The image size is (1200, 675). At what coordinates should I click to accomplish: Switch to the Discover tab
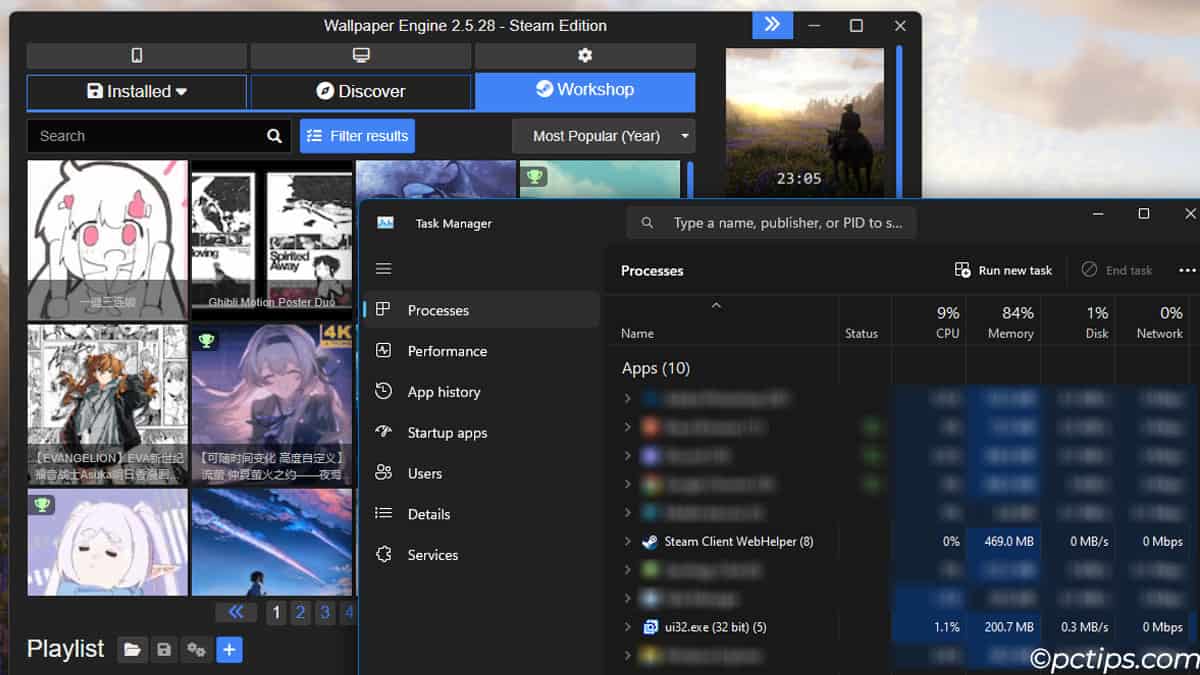[x=361, y=92]
